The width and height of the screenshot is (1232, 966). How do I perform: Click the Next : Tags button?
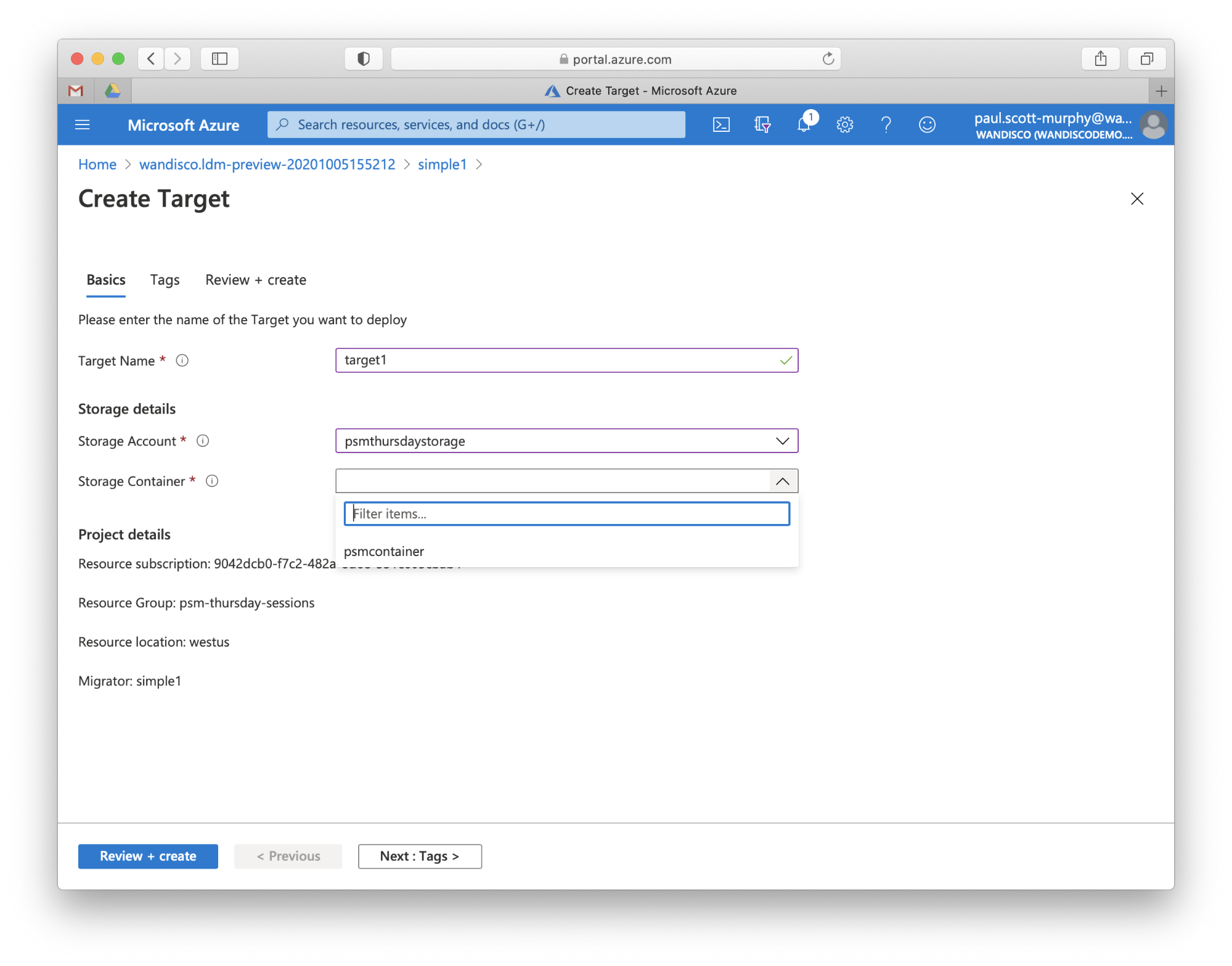coord(419,856)
